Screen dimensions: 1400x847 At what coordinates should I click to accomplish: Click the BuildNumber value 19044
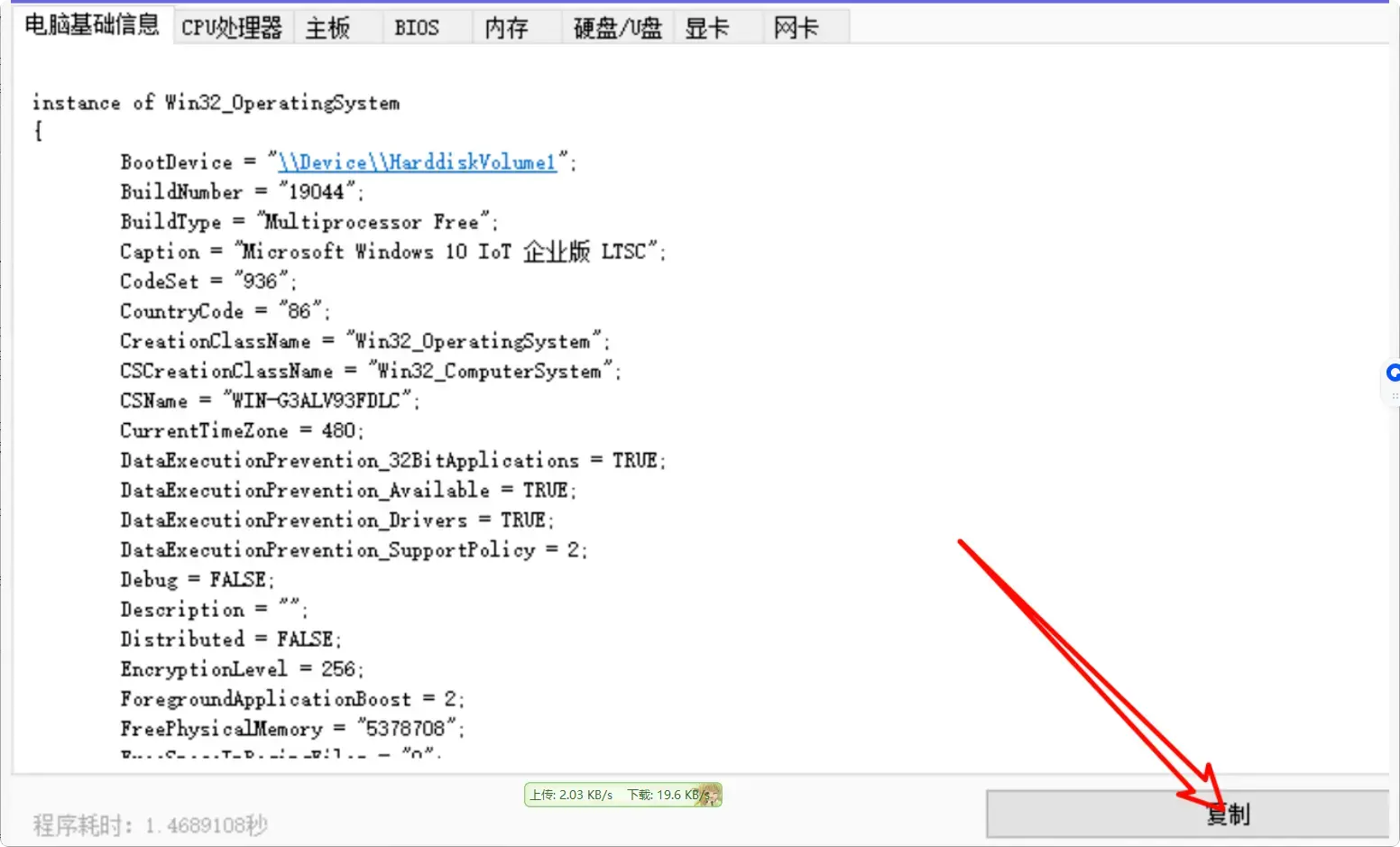[317, 192]
